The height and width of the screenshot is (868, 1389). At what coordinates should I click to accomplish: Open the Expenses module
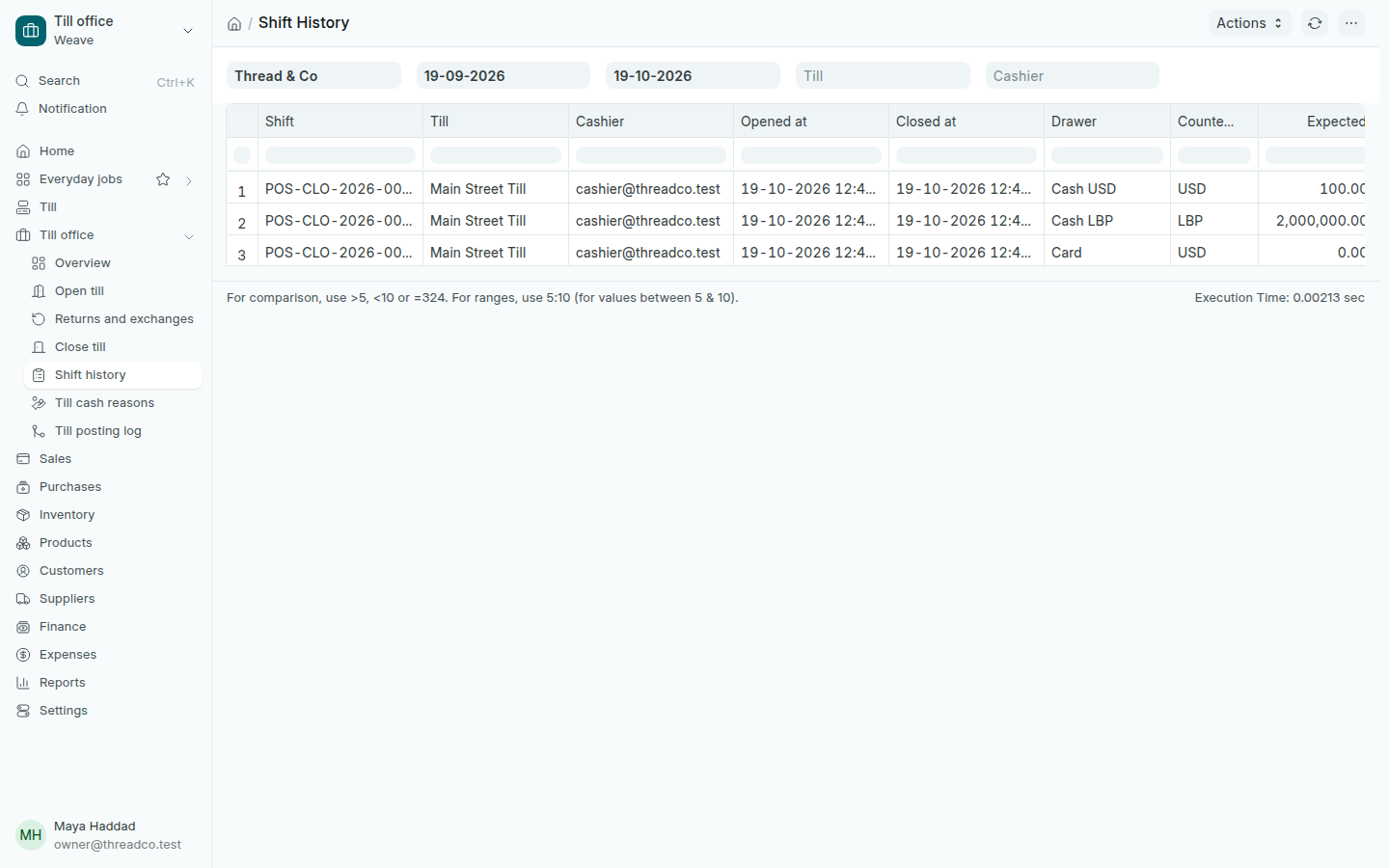105,655
